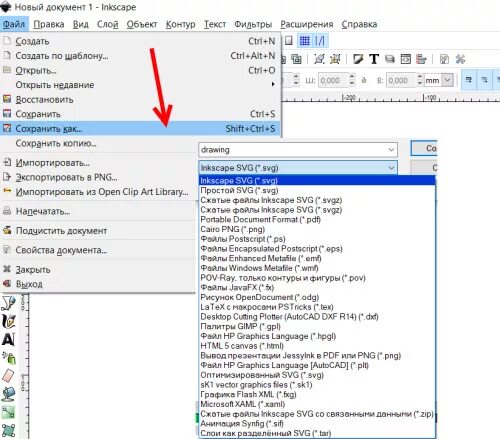
Task: Toggle second blue transform-affect button
Action: point(485,80)
